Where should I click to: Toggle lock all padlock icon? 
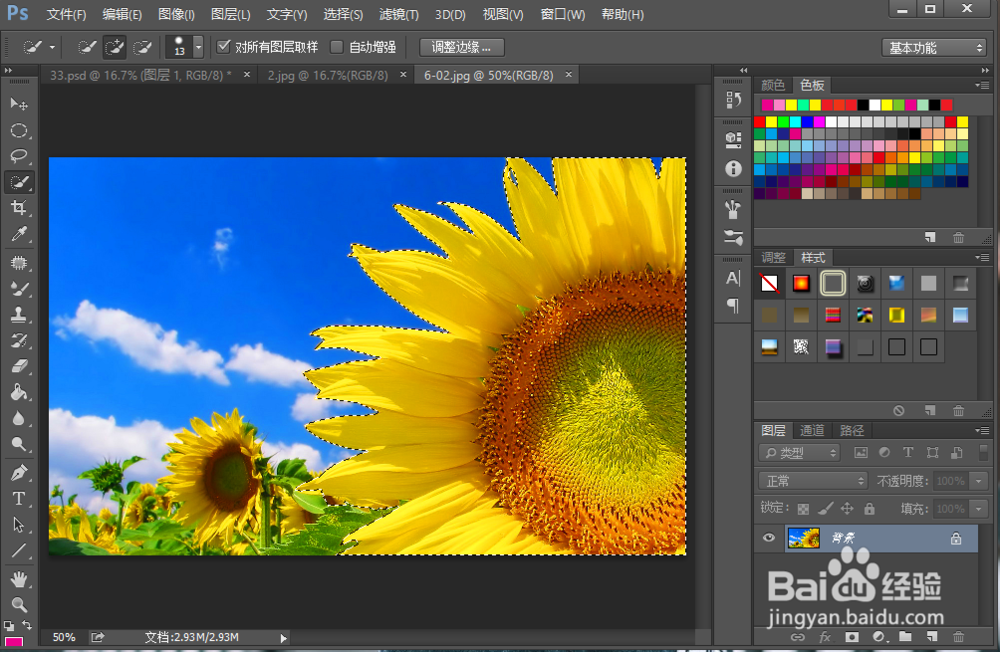point(869,508)
